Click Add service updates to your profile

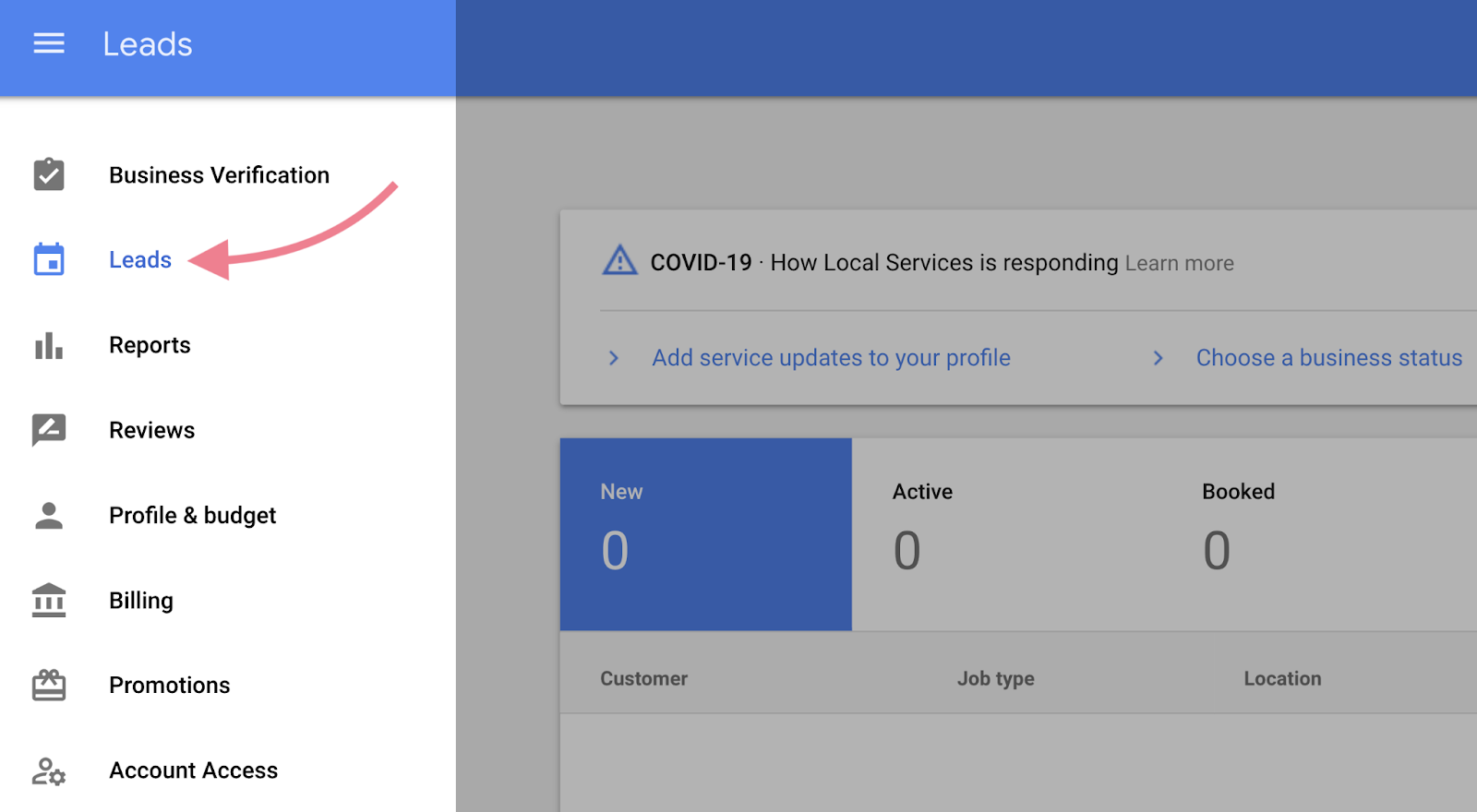tap(831, 358)
